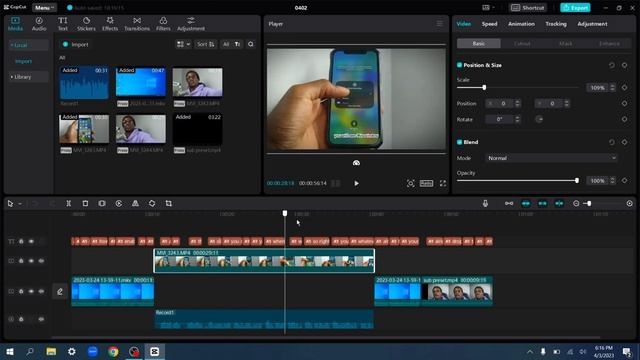
Task: Search the media library
Action: coord(251,44)
